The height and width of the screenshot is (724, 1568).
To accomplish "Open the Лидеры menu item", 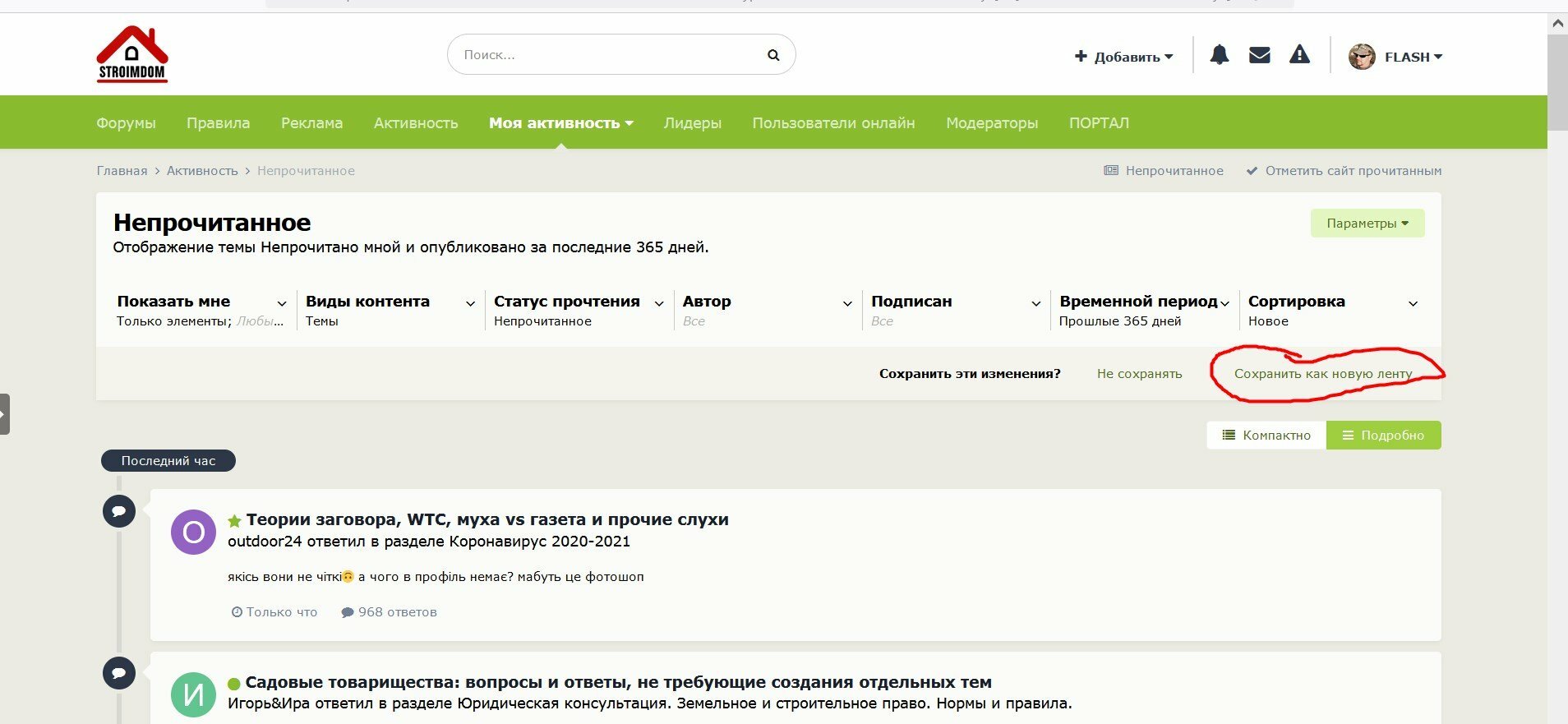I will (x=693, y=122).
